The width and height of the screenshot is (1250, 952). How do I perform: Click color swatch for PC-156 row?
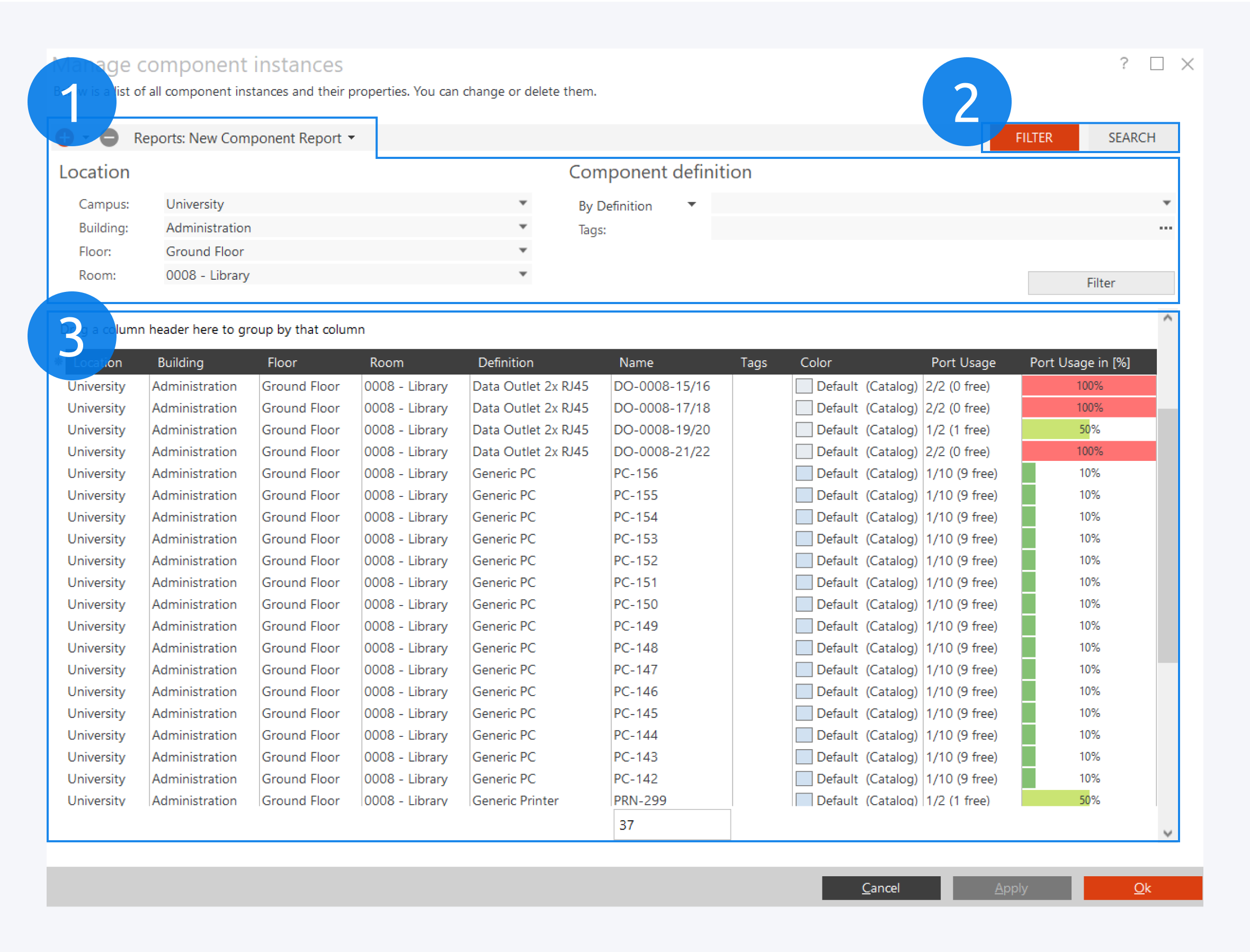[803, 474]
